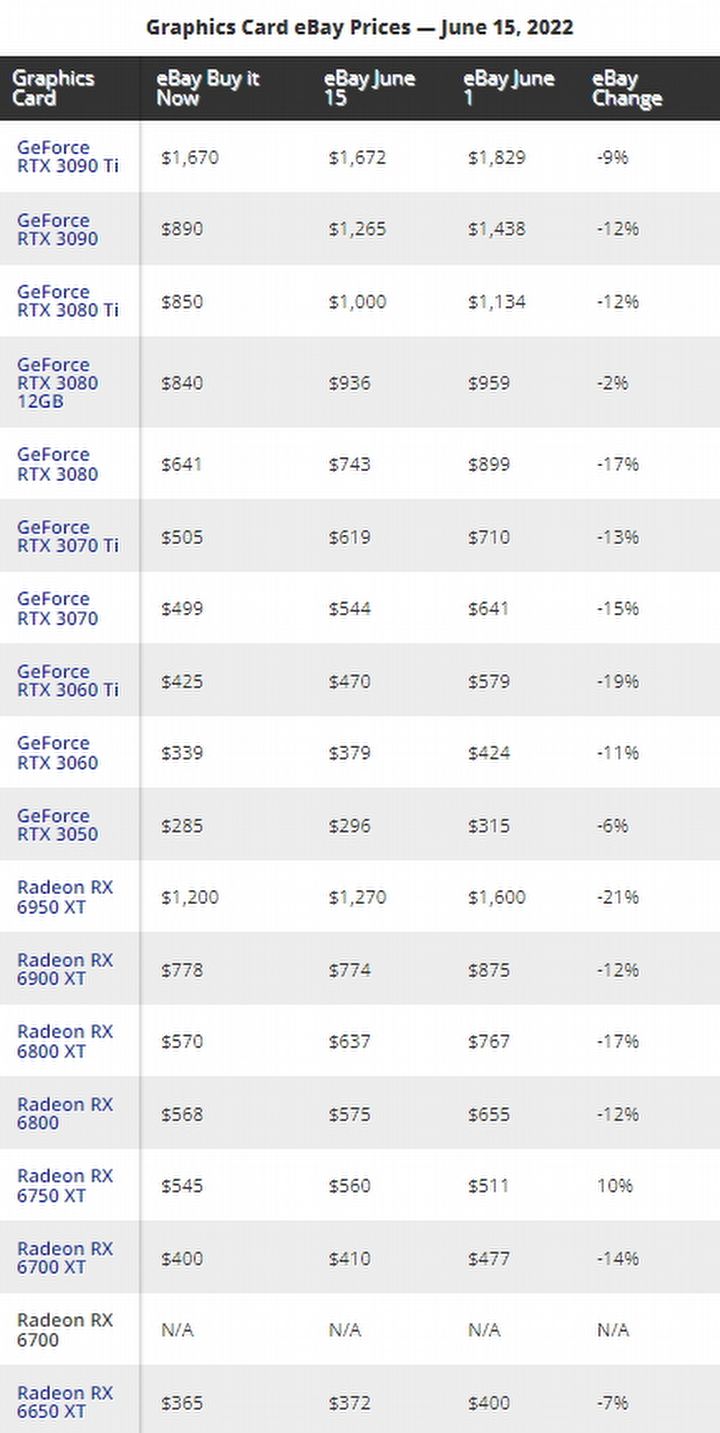Select the eBay Change column header
The height and width of the screenshot is (1433, 720).
(x=627, y=88)
